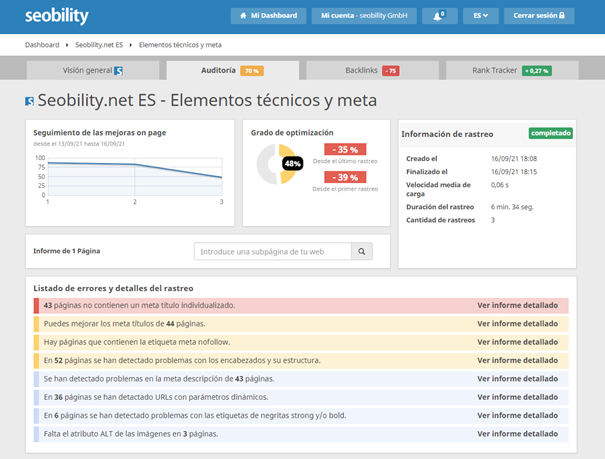Click the -75 badge on Backlinks
Screen dimensions: 605x459
pos(391,71)
